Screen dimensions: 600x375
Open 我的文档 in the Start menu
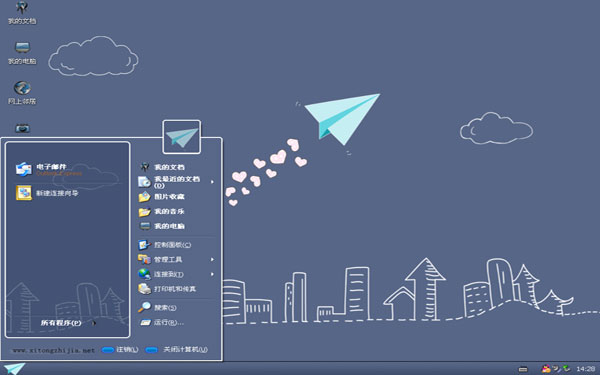click(x=162, y=167)
